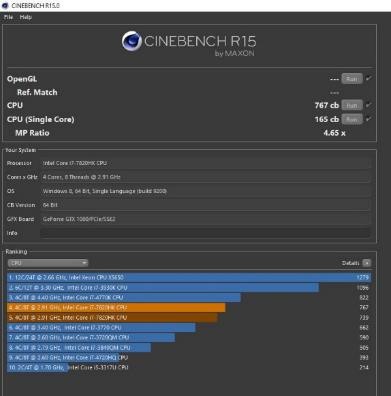Run the OpenGL benchmark

pos(352,79)
